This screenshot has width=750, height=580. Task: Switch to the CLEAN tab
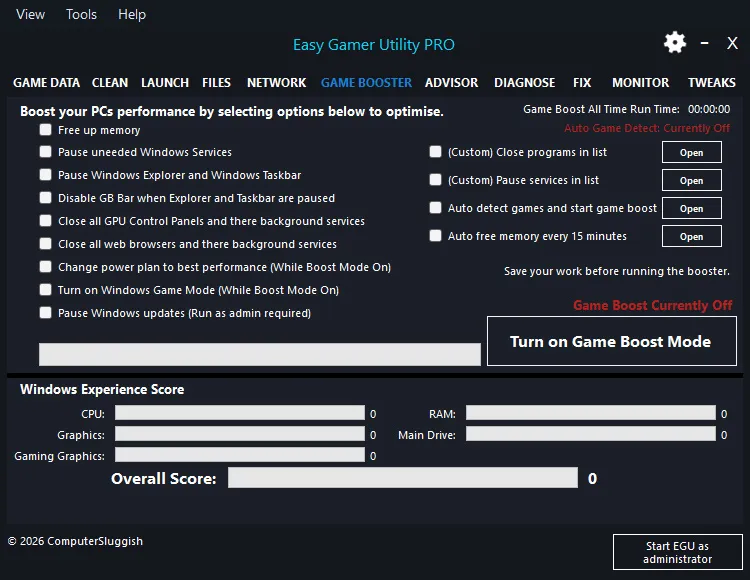pos(110,83)
